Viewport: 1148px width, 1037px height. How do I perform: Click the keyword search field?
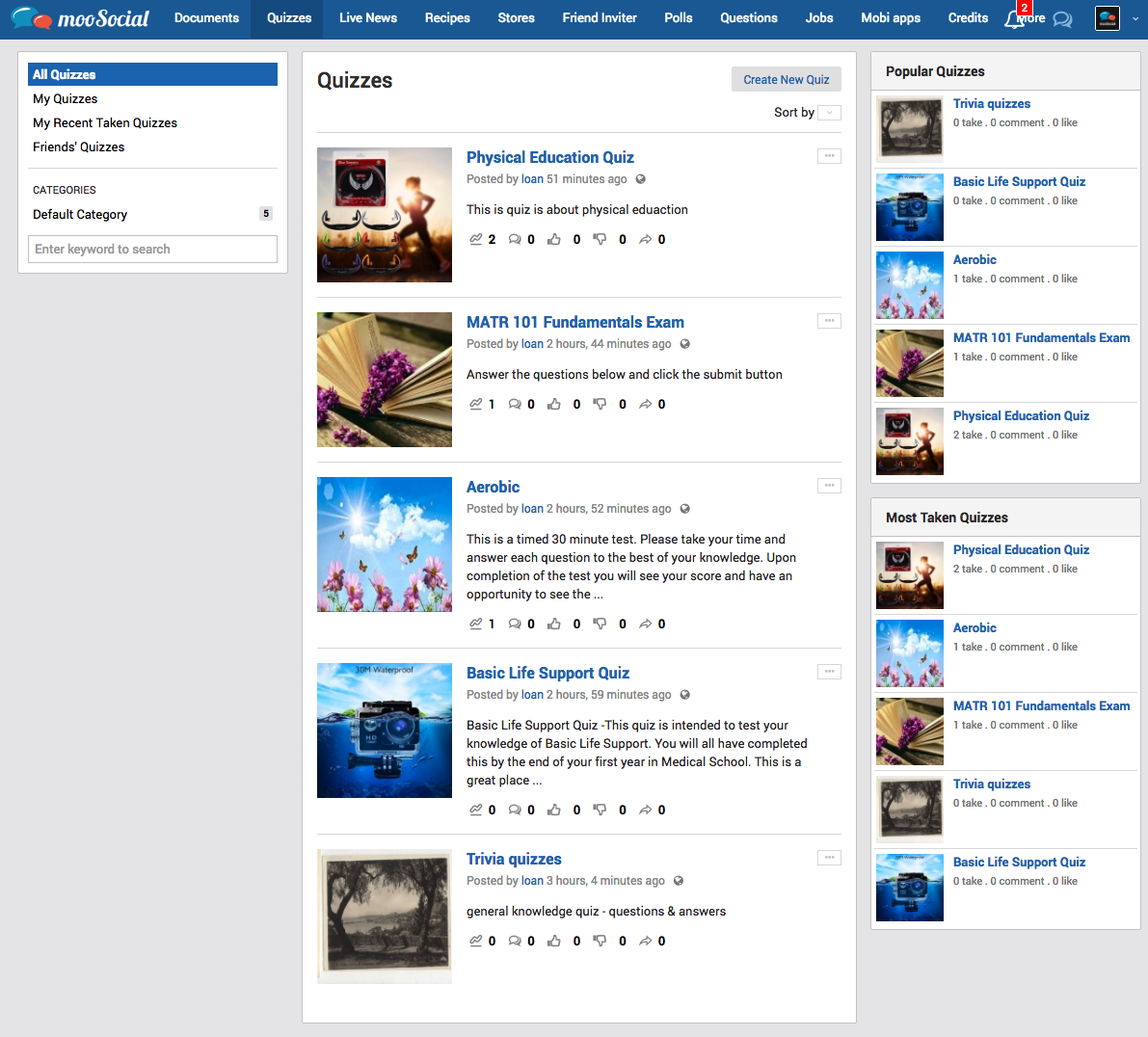[x=152, y=249]
